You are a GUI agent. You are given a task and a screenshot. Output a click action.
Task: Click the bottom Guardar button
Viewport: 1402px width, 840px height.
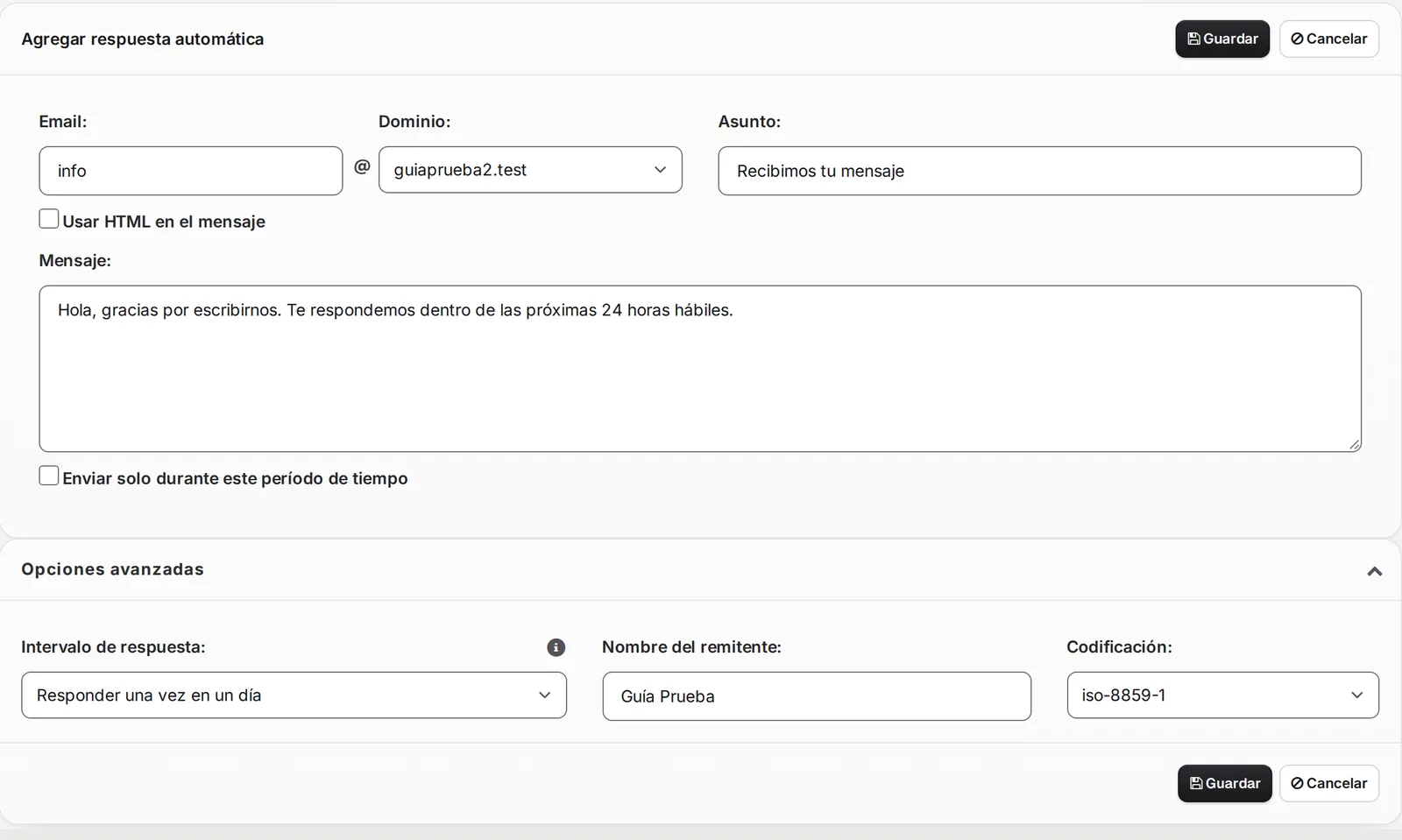1224,783
